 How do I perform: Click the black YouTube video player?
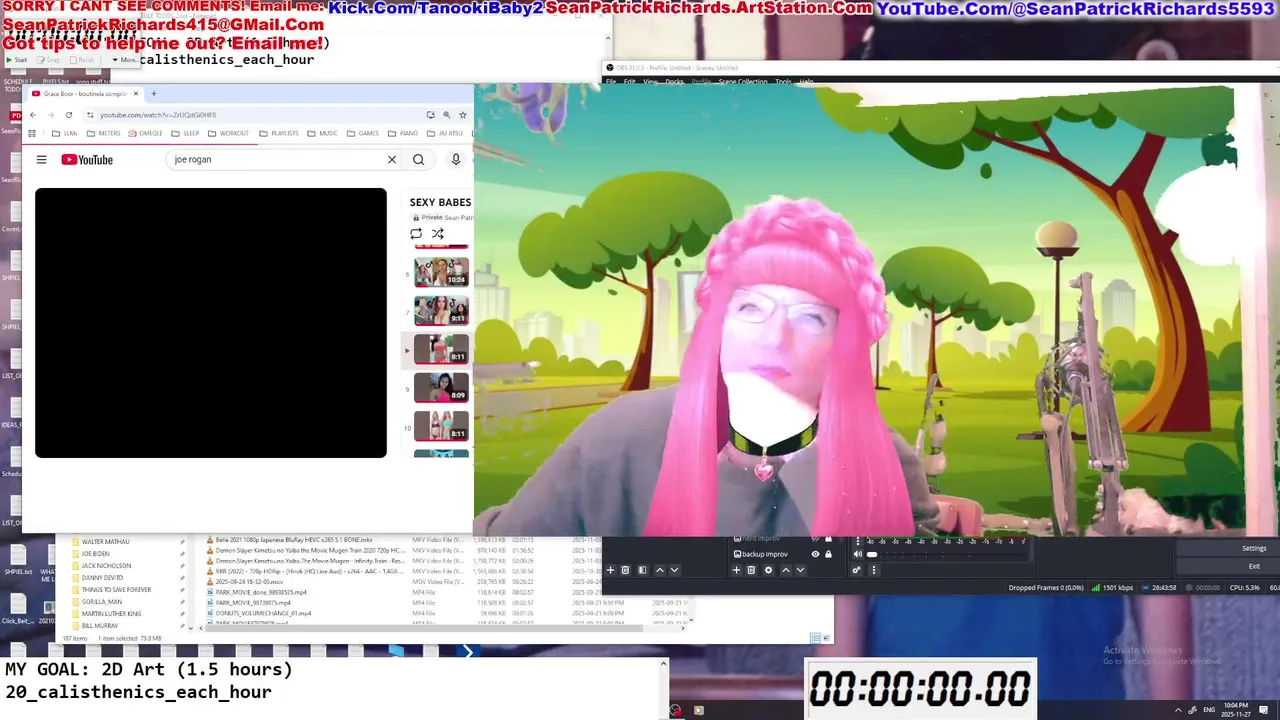click(x=211, y=323)
